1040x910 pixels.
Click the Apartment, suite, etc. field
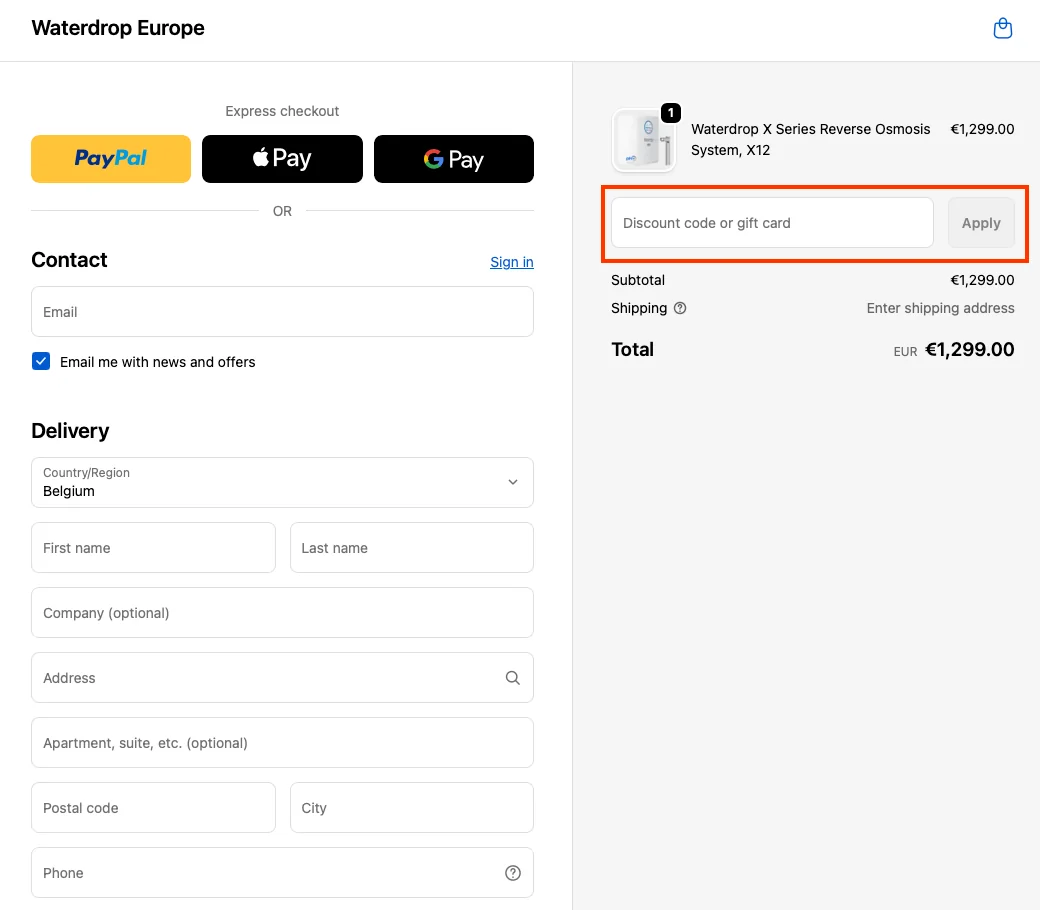[x=282, y=743]
